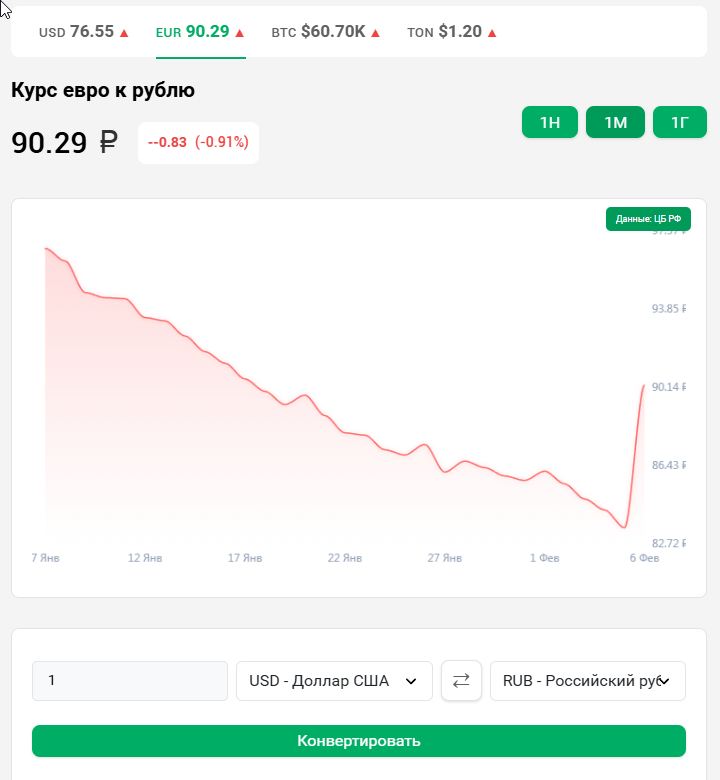Click the ruble sign after 90.29
The image size is (720, 780).
108,143
